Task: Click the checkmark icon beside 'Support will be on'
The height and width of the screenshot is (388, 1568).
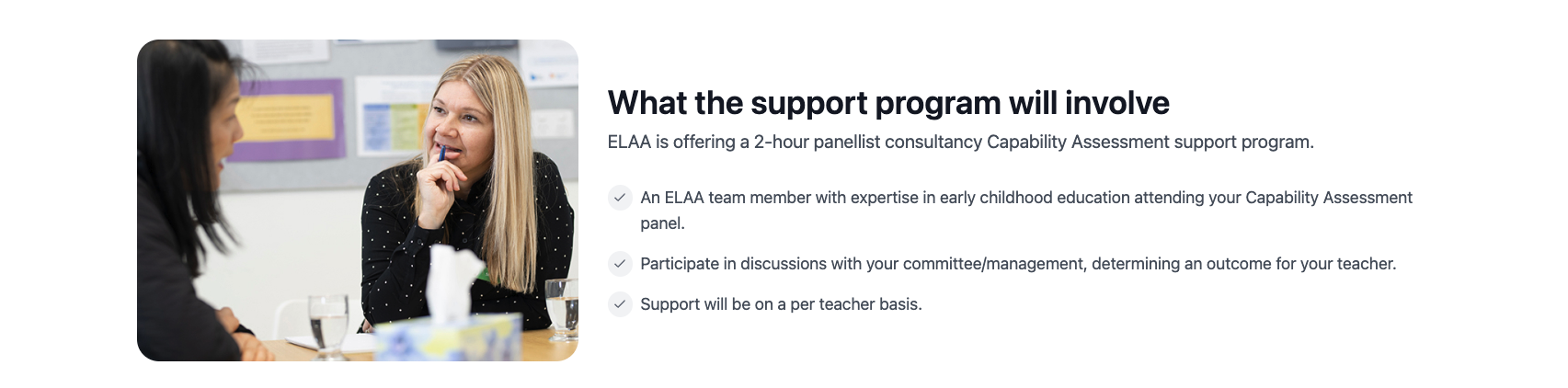Action: click(x=620, y=304)
